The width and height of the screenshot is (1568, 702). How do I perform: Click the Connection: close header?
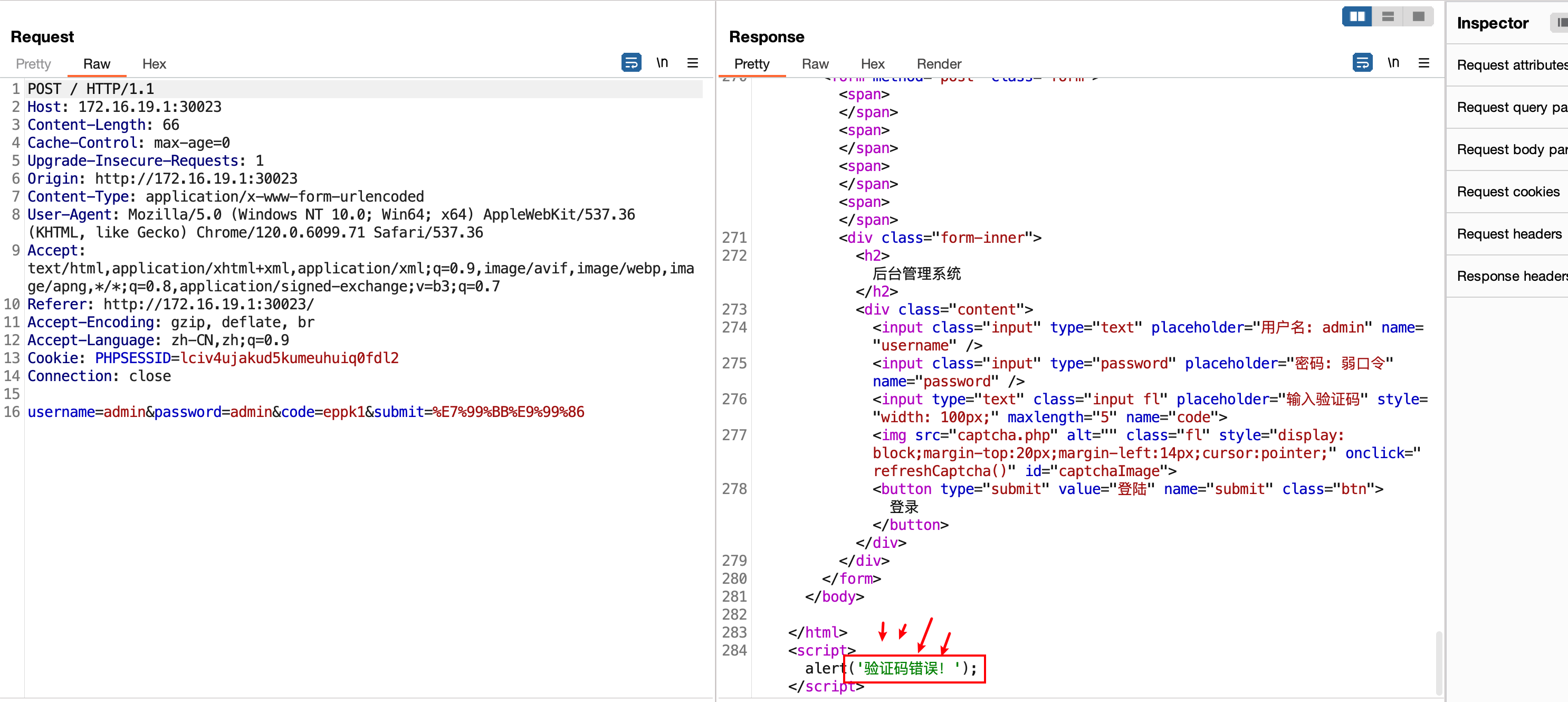point(99,376)
